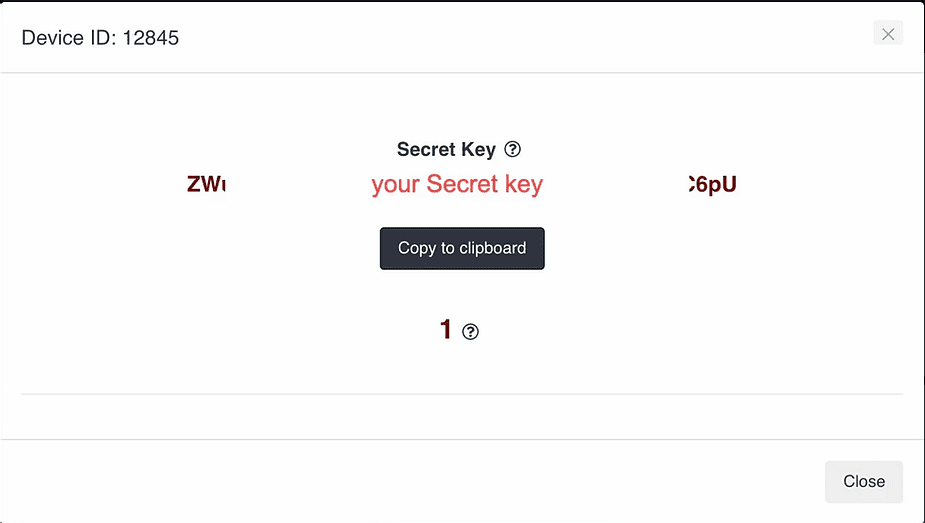This screenshot has width=925, height=523.
Task: Click the 'ZW' beginning fragment of the key
Action: coord(206,184)
